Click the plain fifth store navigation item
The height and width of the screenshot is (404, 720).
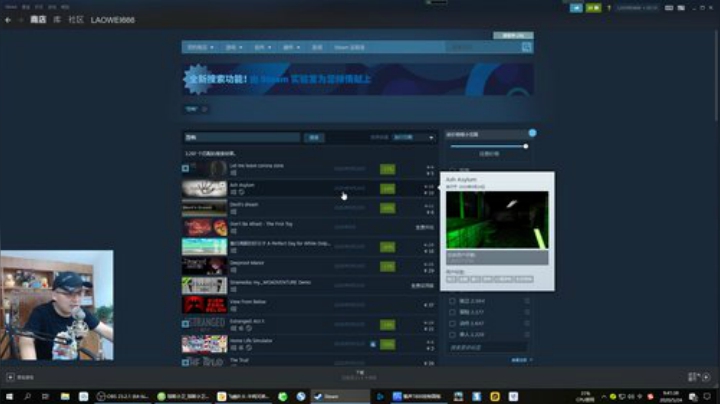tap(317, 47)
